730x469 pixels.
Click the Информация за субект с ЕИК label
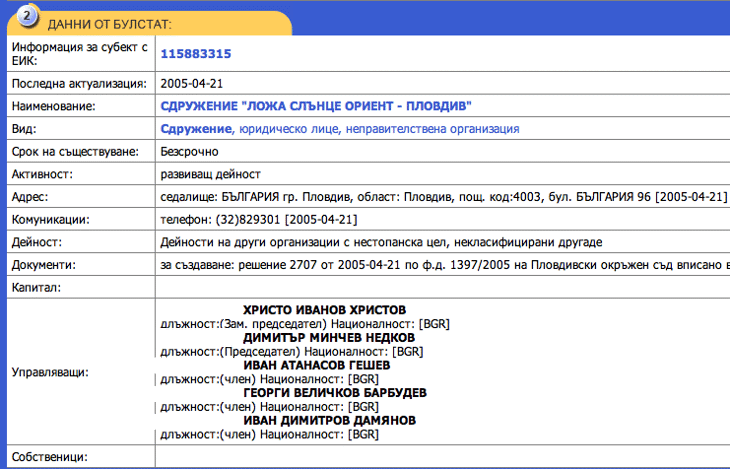tap(80, 54)
